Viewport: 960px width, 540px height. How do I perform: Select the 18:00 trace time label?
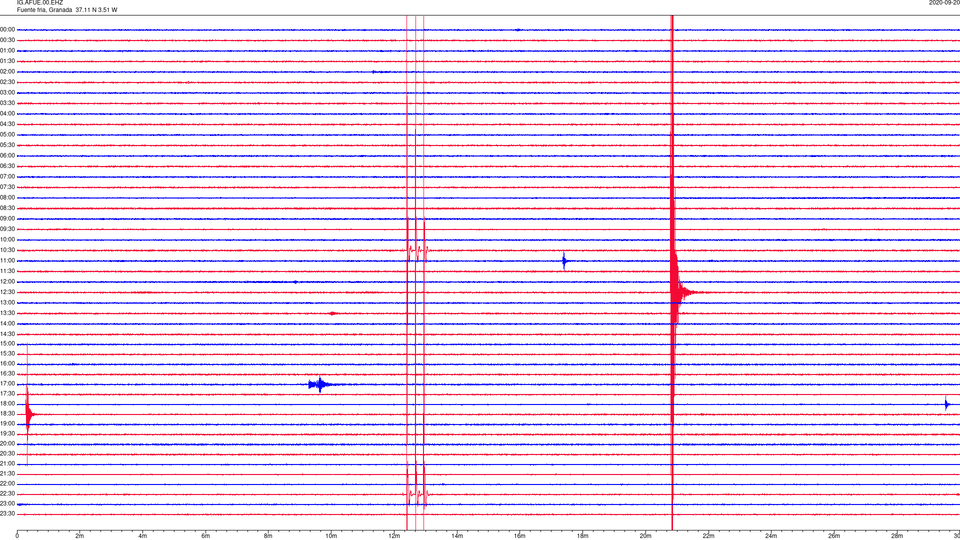[7, 403]
